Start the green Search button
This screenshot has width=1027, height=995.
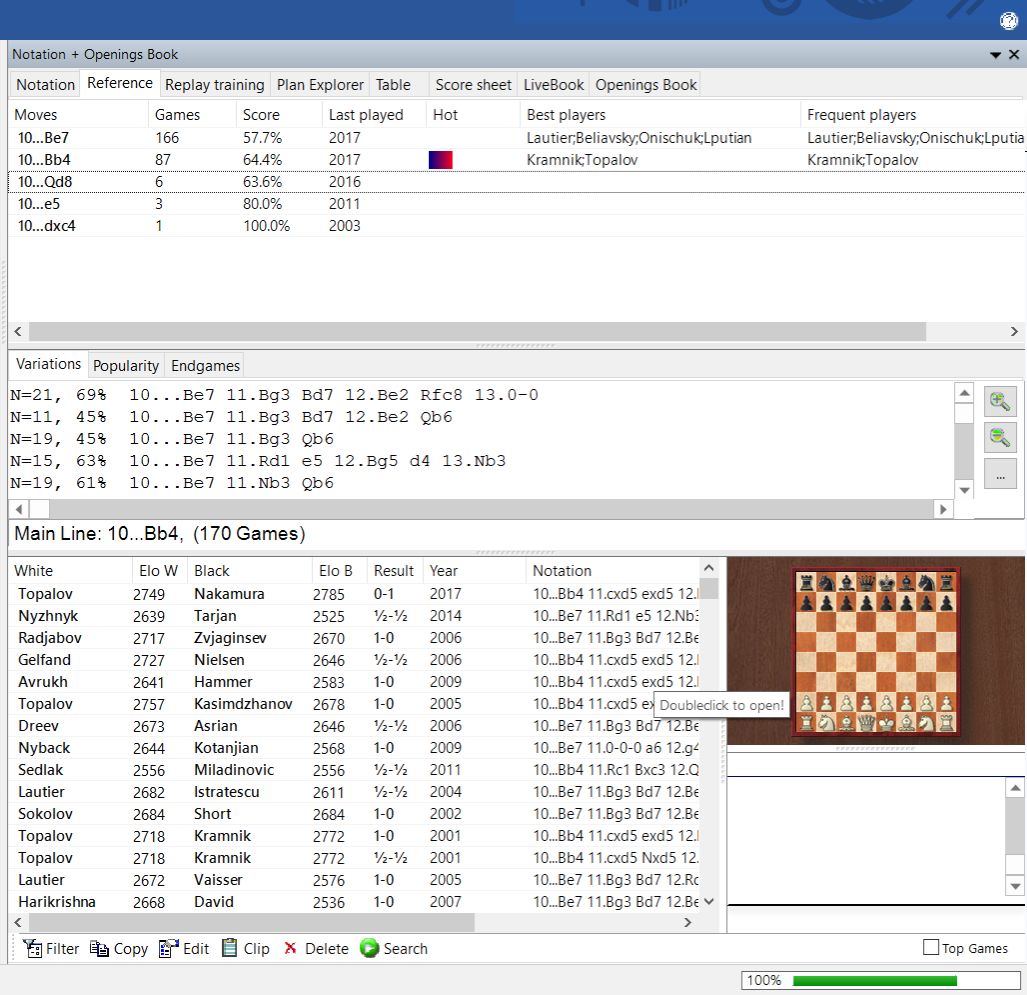tap(370, 949)
